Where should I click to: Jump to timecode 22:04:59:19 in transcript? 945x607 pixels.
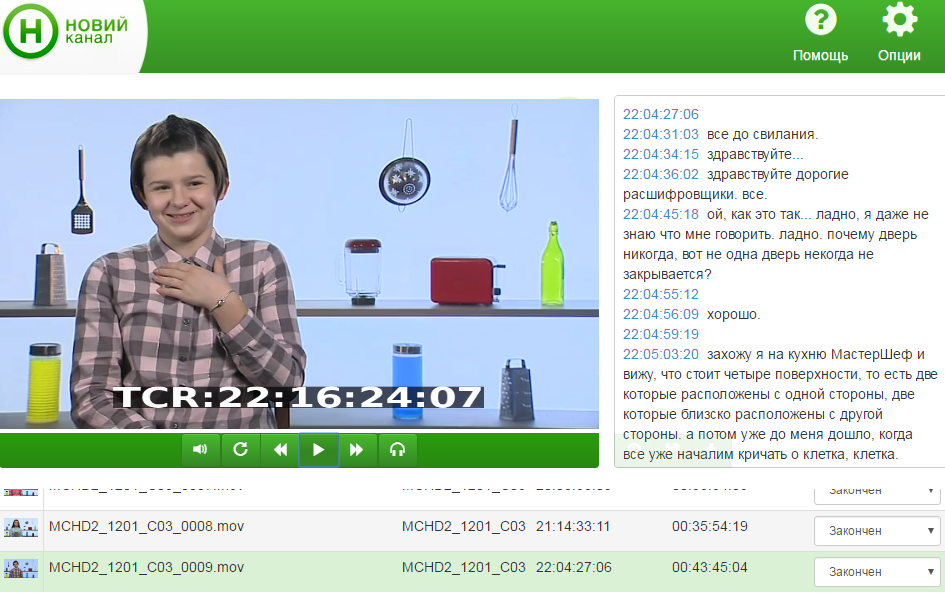pyautogui.click(x=661, y=335)
